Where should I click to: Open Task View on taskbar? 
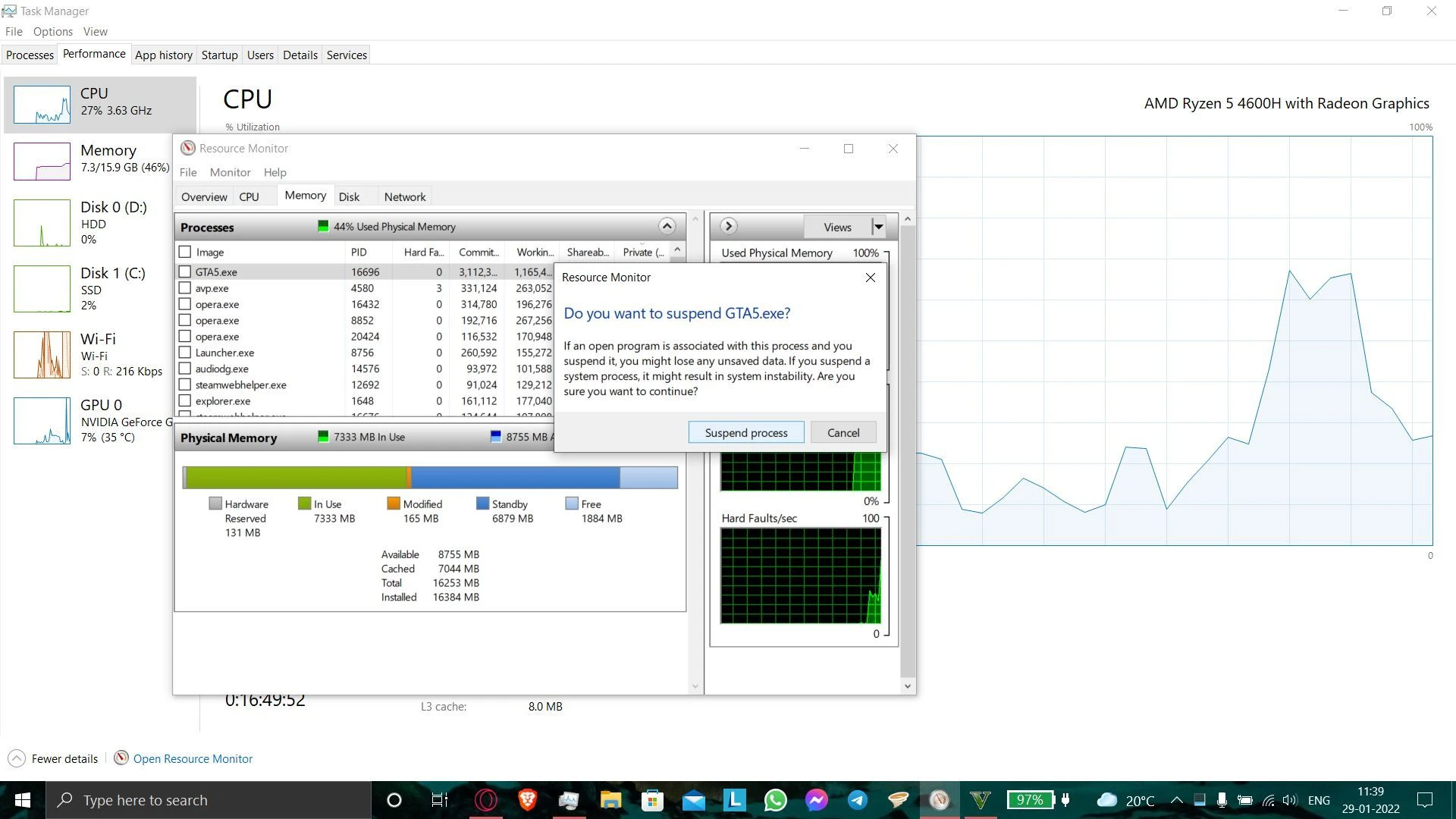coord(440,800)
